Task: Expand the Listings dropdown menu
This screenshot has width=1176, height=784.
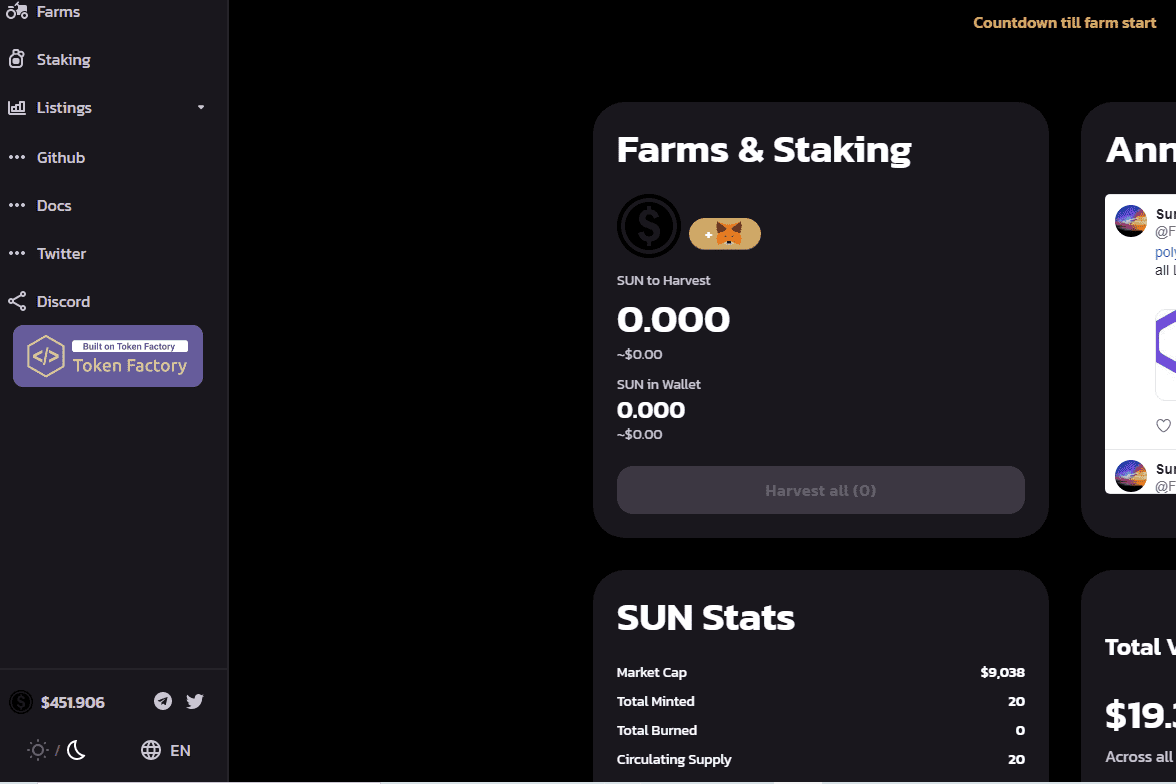Action: click(200, 107)
